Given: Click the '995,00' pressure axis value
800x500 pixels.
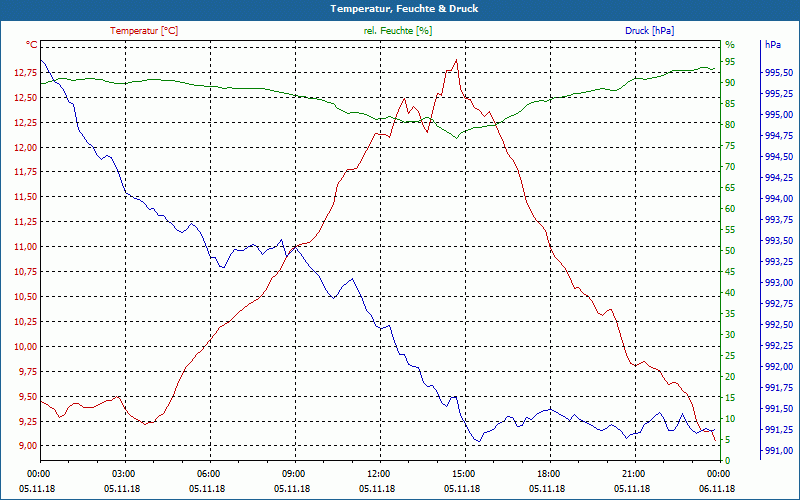Looking at the screenshot, I should point(779,115).
